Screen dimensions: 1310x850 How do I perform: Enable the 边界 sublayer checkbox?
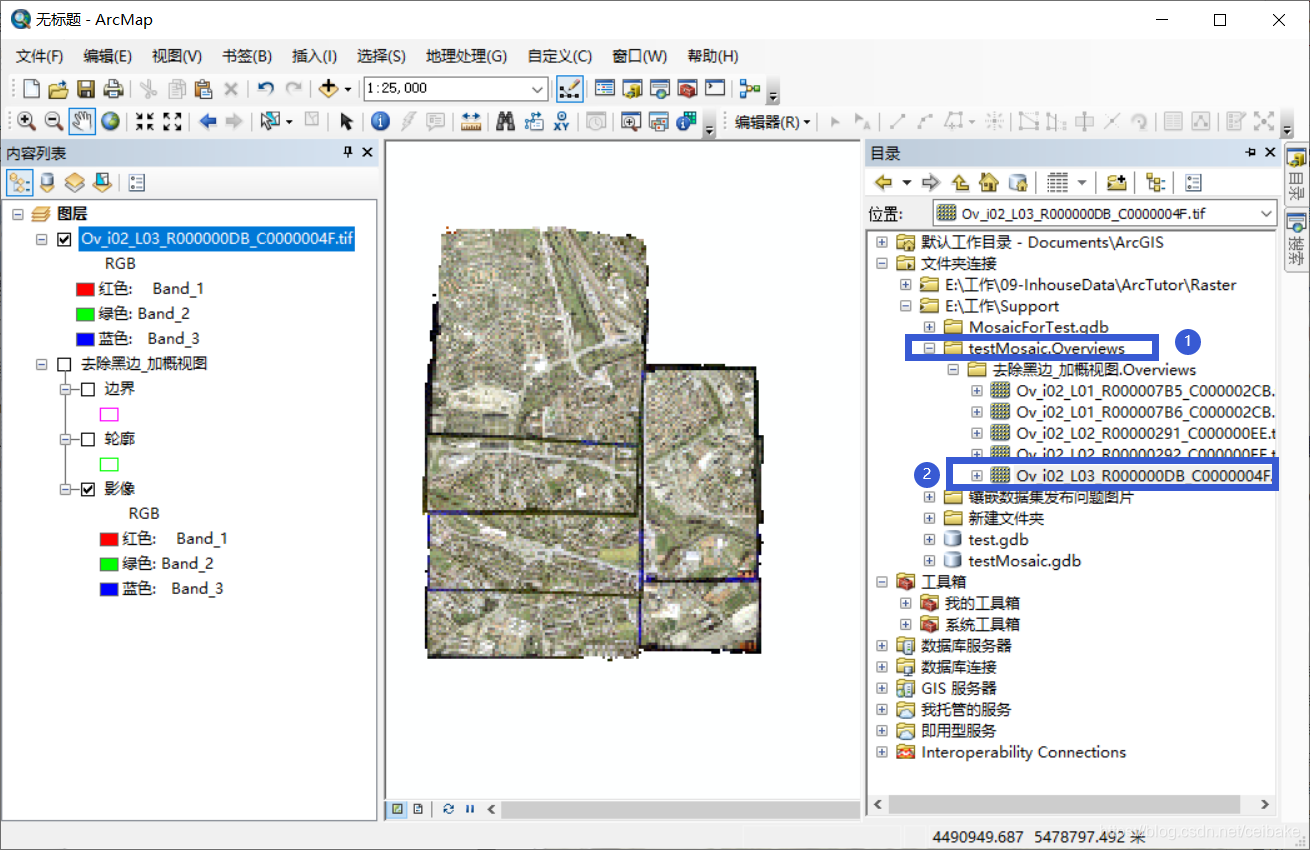(x=88, y=389)
